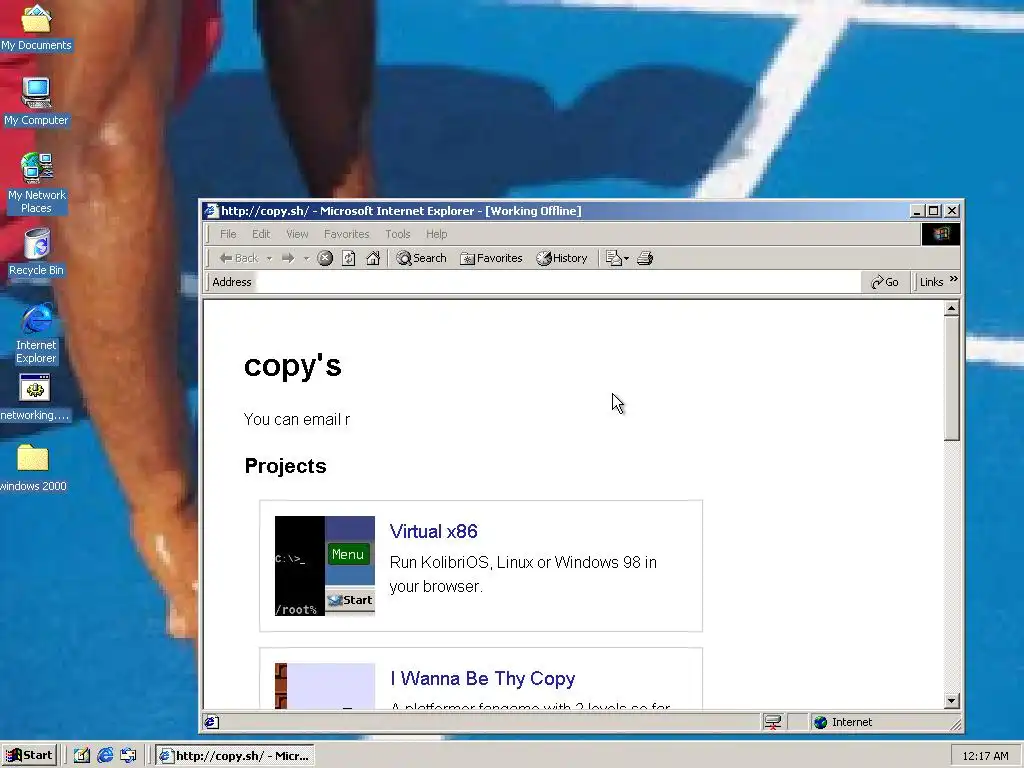Open the File menu
The width and height of the screenshot is (1024, 768).
coord(228,234)
